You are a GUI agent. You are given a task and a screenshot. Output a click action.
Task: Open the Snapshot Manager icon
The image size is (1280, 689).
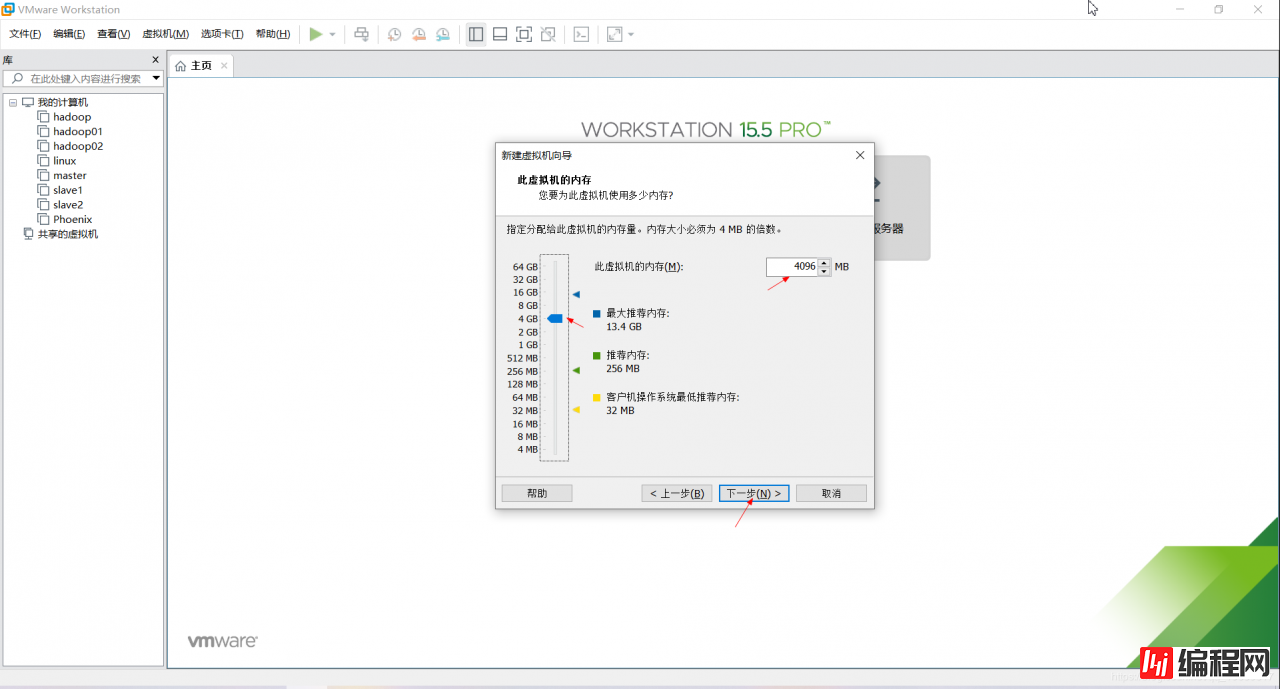click(x=443, y=34)
